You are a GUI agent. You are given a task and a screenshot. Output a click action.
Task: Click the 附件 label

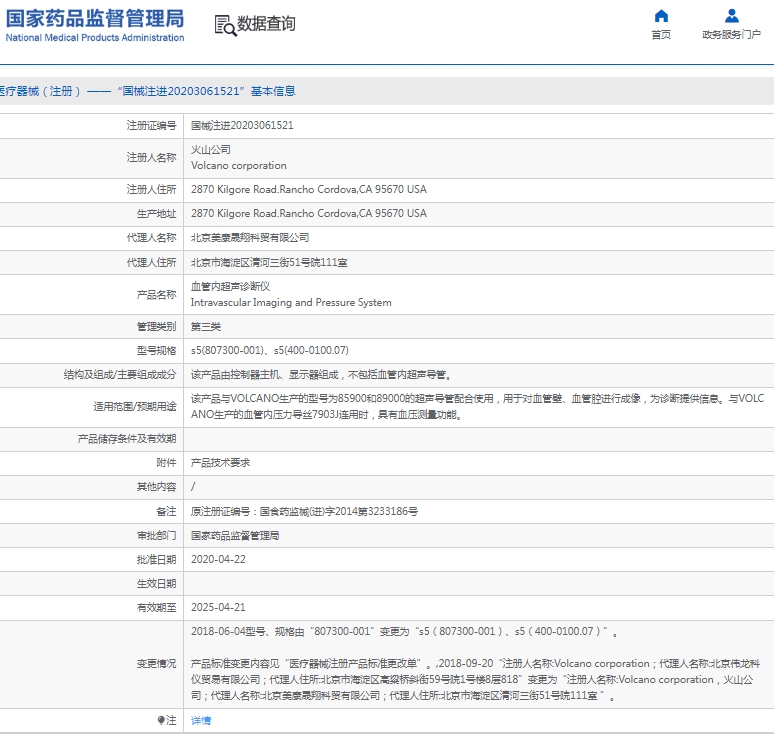[x=166, y=463]
